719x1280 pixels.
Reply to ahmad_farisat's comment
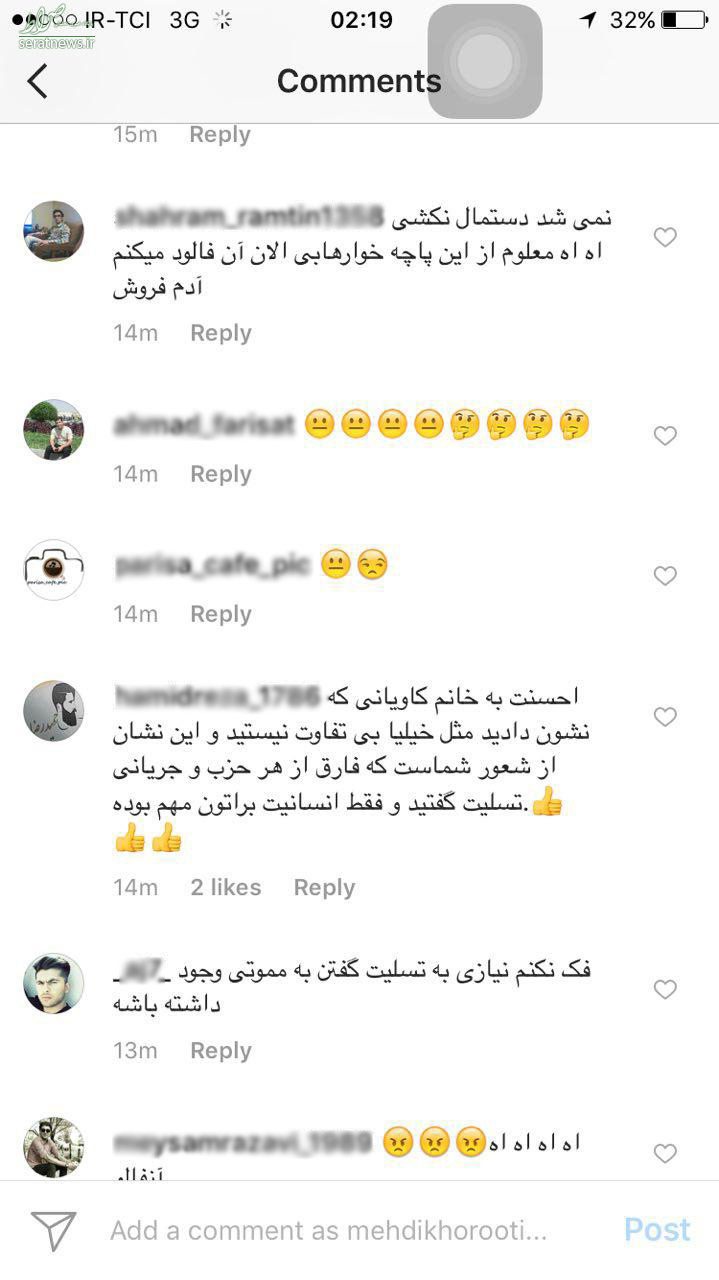pos(221,474)
